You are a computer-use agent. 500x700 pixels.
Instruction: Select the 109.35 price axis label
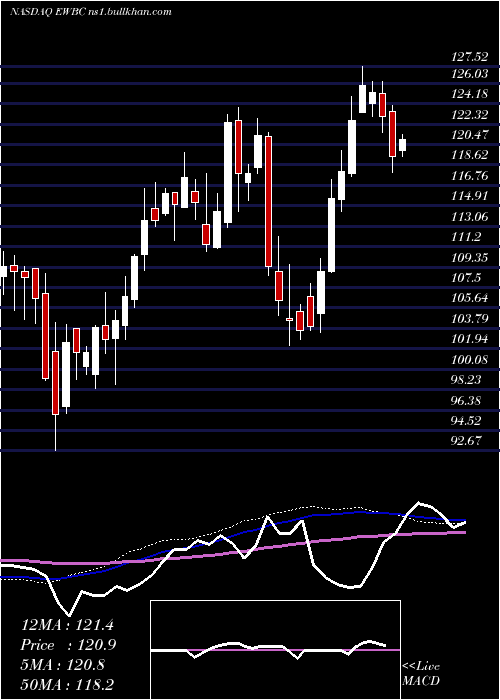[x=469, y=257]
